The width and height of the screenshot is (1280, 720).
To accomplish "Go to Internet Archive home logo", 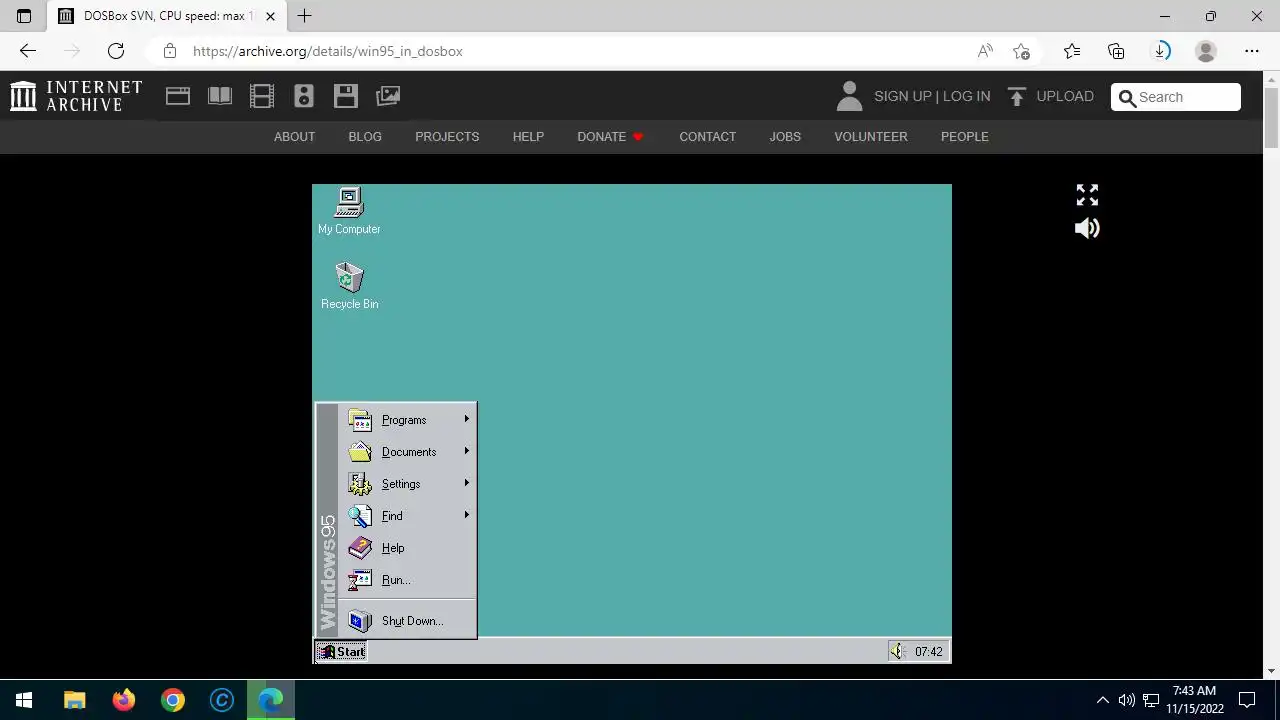I will pyautogui.click(x=76, y=96).
